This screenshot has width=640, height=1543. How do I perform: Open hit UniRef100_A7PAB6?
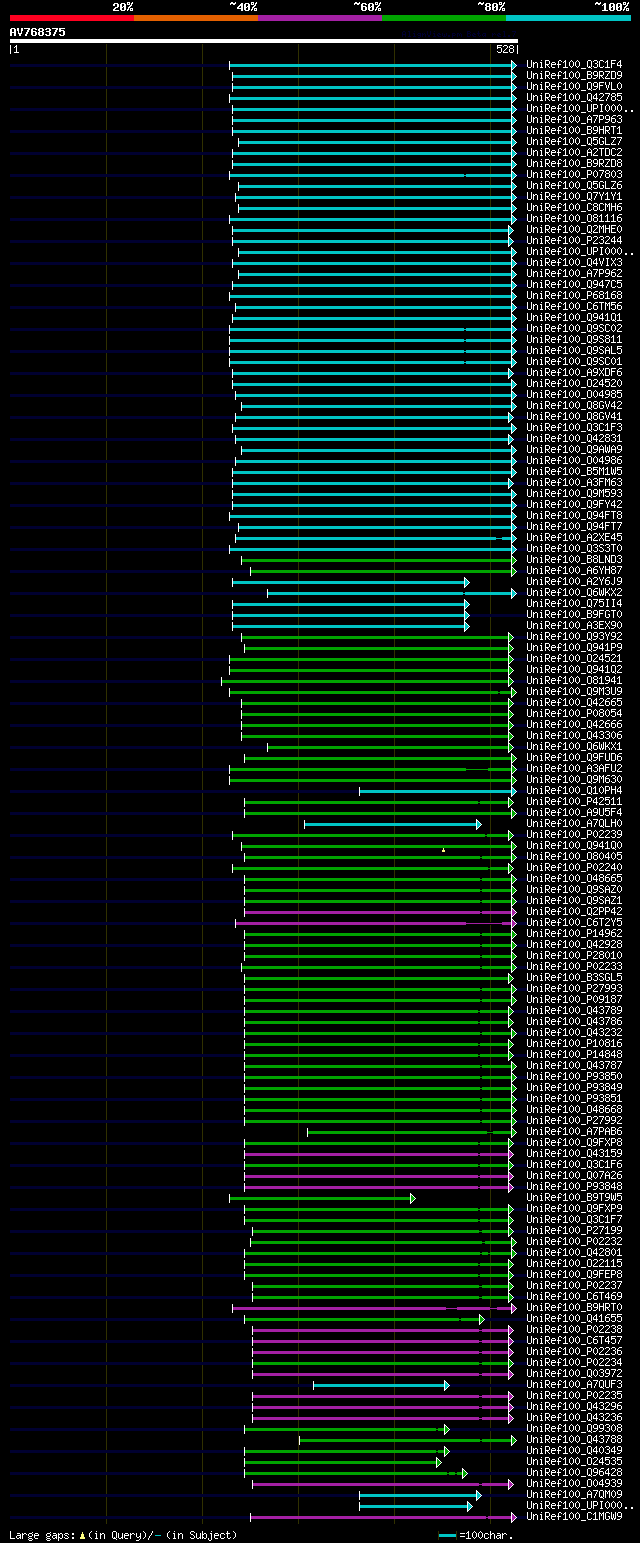point(574,1131)
